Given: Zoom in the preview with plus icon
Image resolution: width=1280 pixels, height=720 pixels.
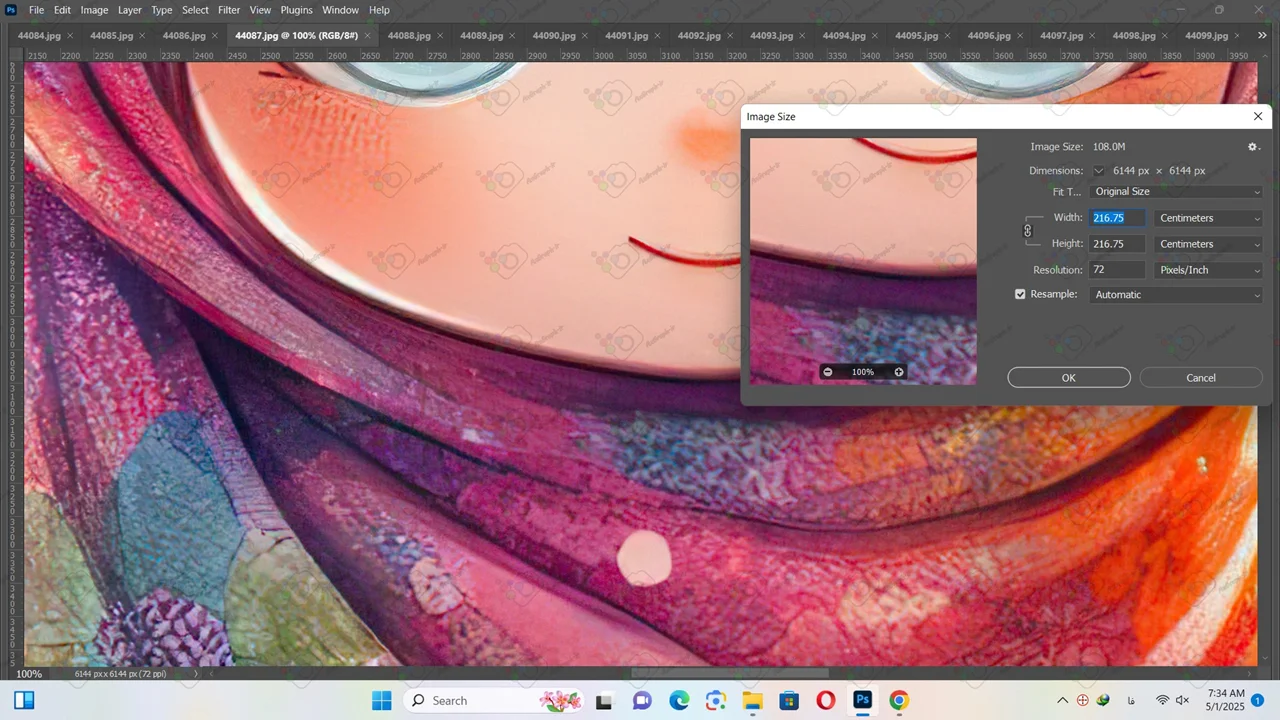Looking at the screenshot, I should tap(898, 372).
